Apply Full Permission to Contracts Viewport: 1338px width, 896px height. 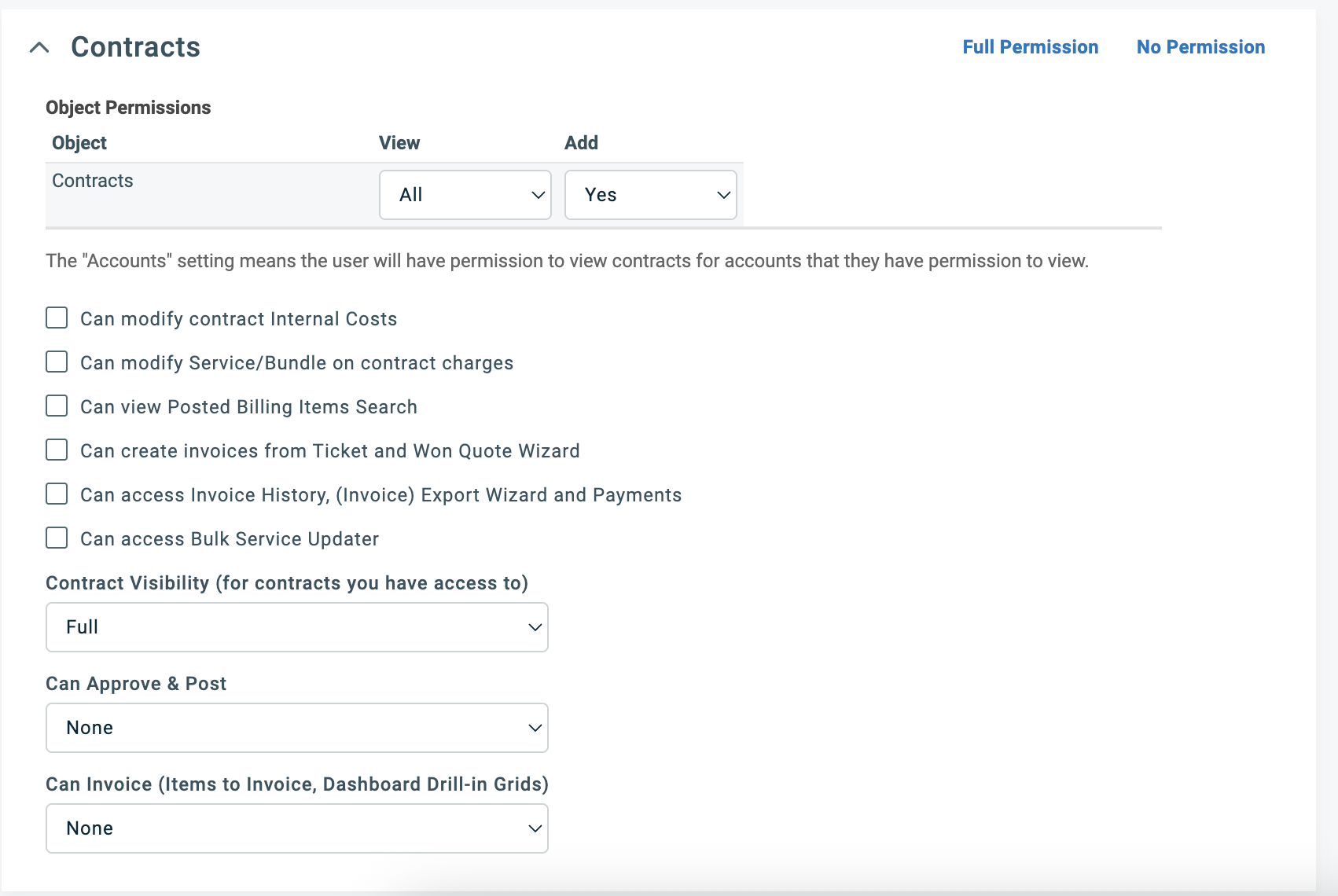pos(1031,47)
